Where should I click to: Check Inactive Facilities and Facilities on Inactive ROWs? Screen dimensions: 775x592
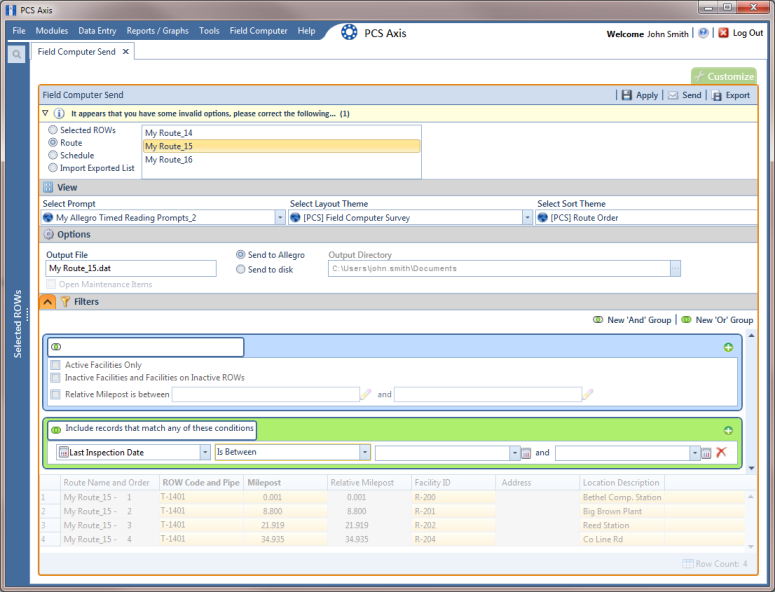pos(55,378)
